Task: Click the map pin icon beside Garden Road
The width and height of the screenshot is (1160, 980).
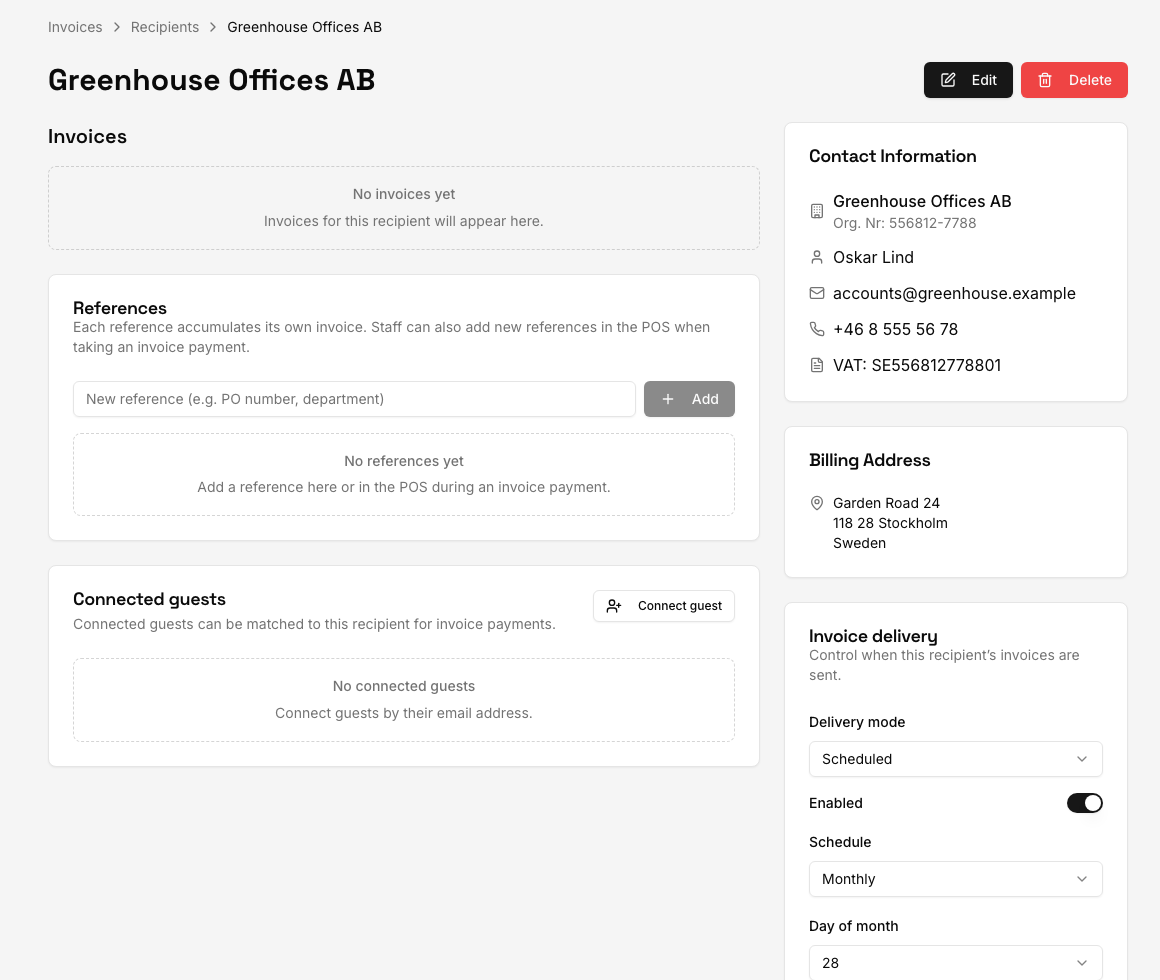Action: coord(817,503)
